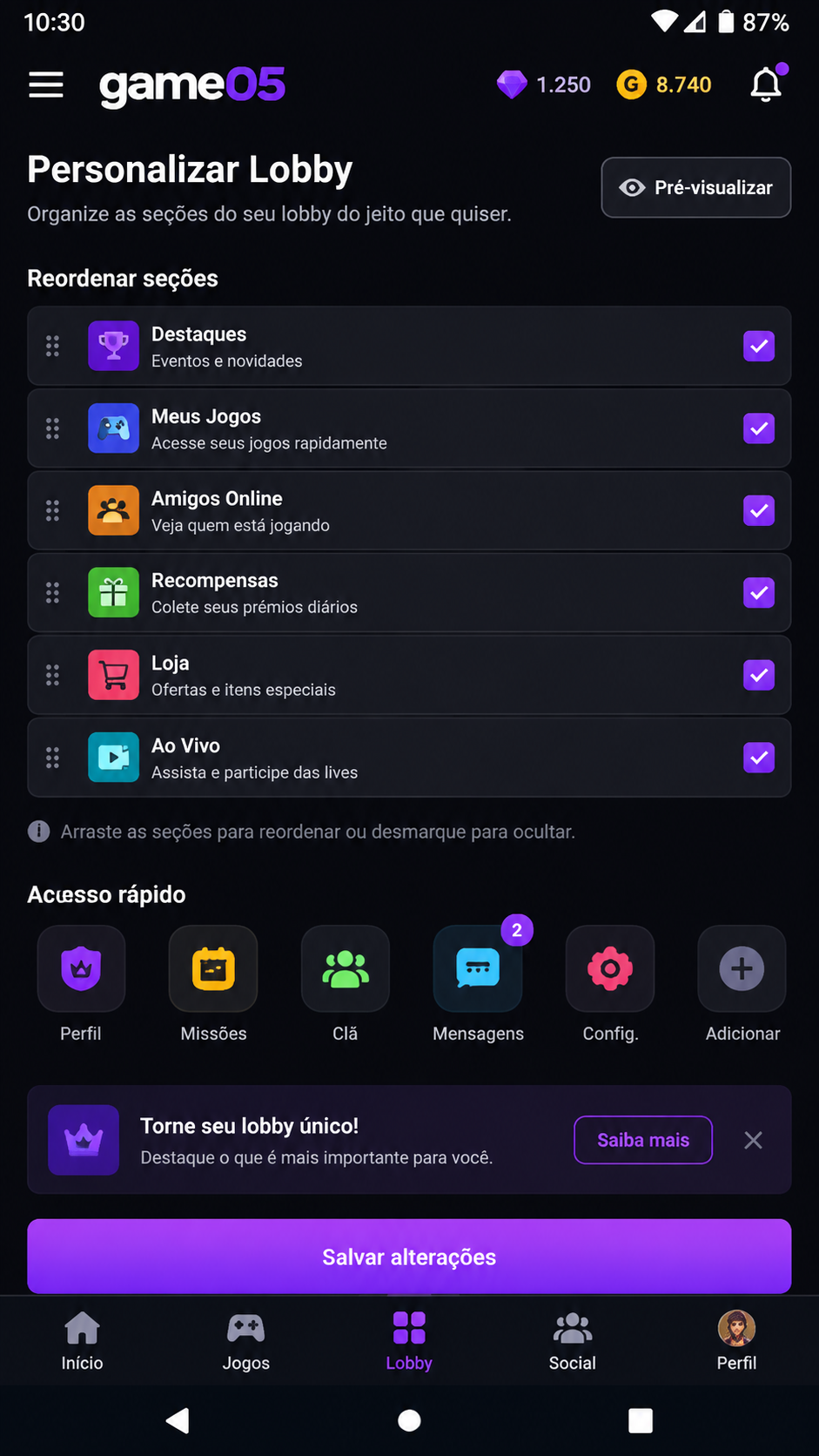The width and height of the screenshot is (819, 1456).
Task: Switch to the Jogos tab
Action: [x=245, y=1341]
